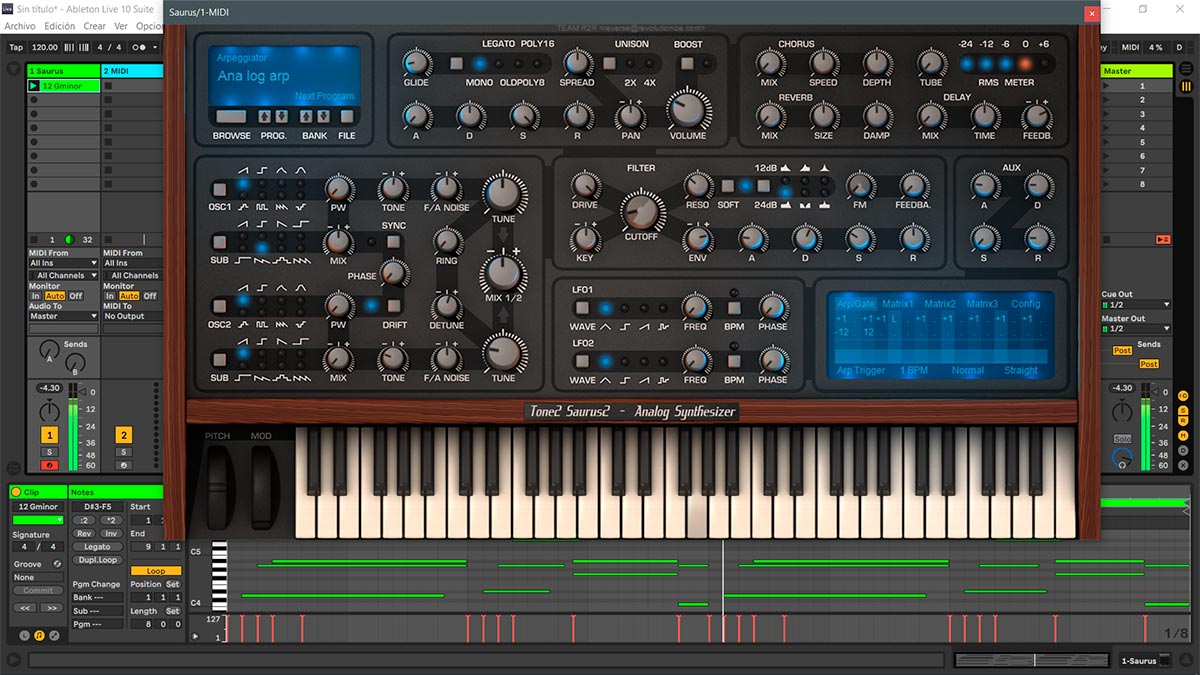The height and width of the screenshot is (675, 1200).
Task: Click the Tap tempo button
Action: point(16,47)
